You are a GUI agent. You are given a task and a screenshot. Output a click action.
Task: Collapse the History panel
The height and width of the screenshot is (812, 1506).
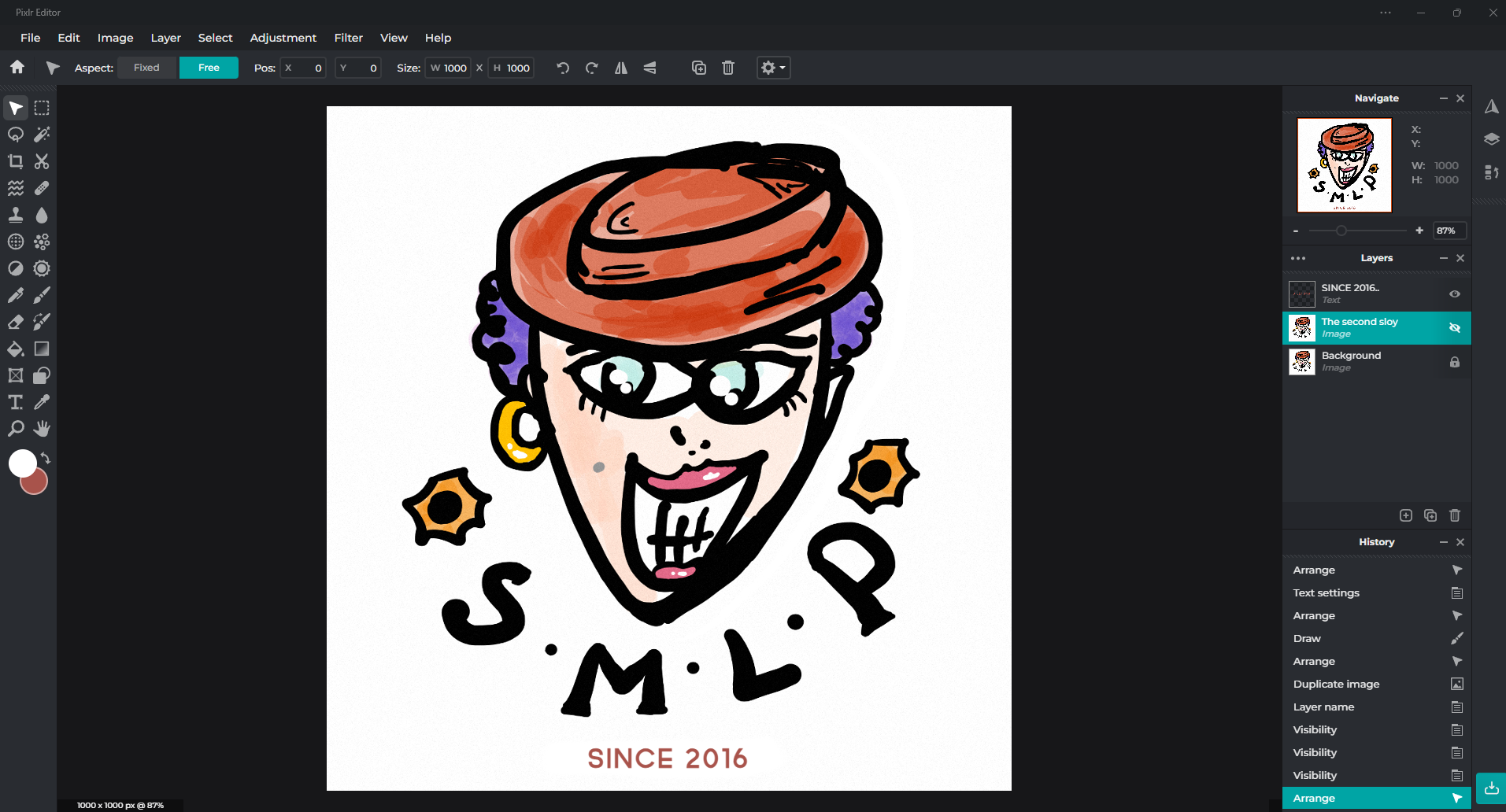pos(1444,542)
